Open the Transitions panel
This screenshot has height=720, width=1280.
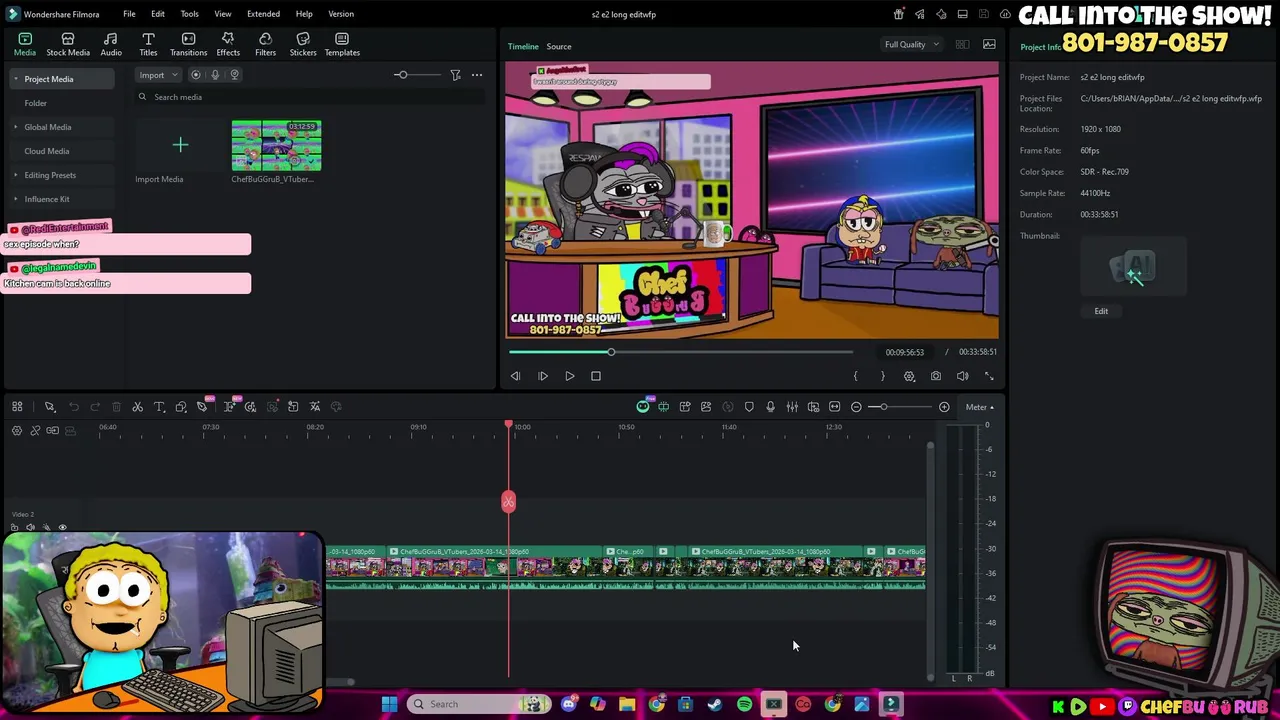click(x=188, y=44)
